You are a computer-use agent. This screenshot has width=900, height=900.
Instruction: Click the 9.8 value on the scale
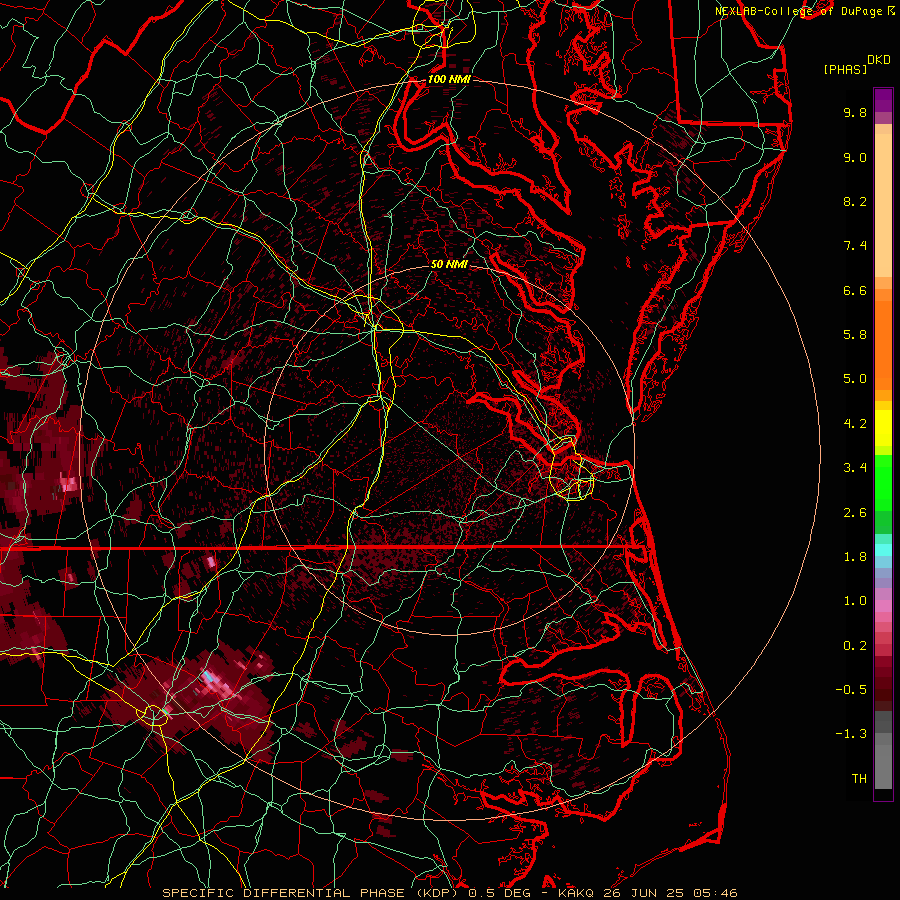pyautogui.click(x=855, y=112)
